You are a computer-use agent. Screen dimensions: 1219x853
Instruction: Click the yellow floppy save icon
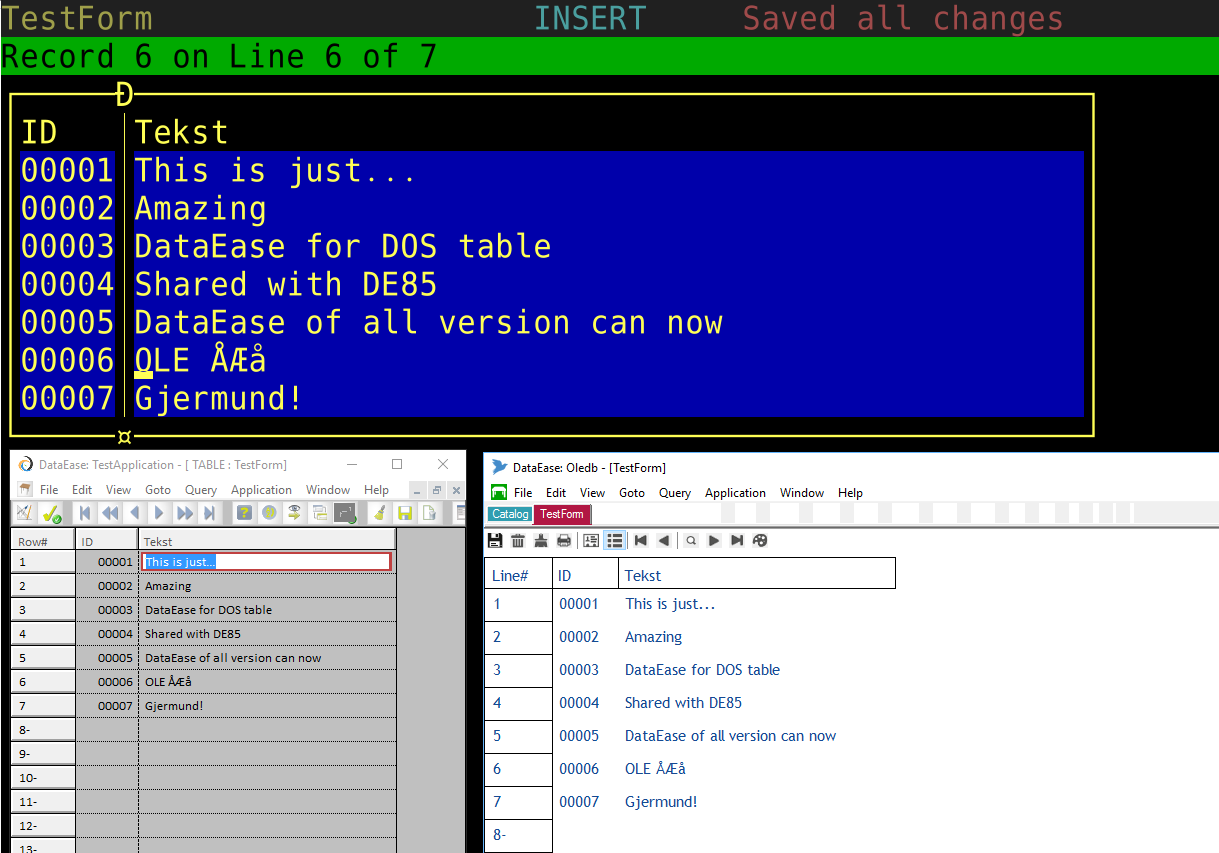pos(405,513)
